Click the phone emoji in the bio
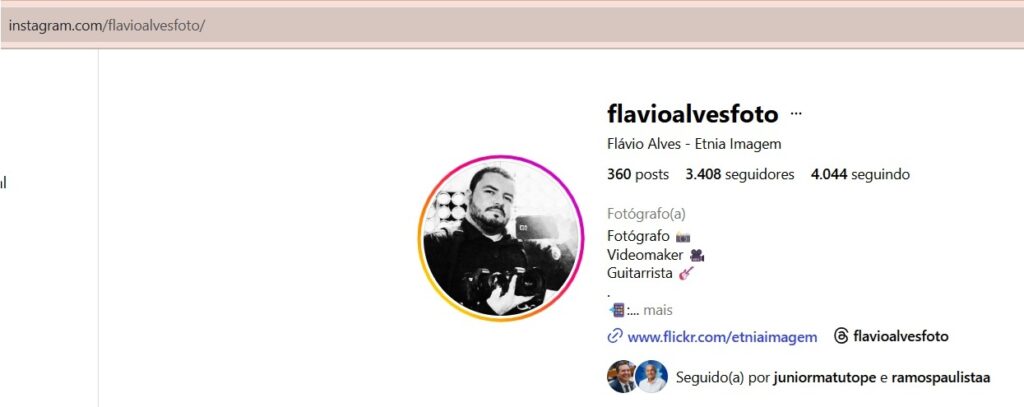Image resolution: width=1024 pixels, height=407 pixels. [616, 310]
